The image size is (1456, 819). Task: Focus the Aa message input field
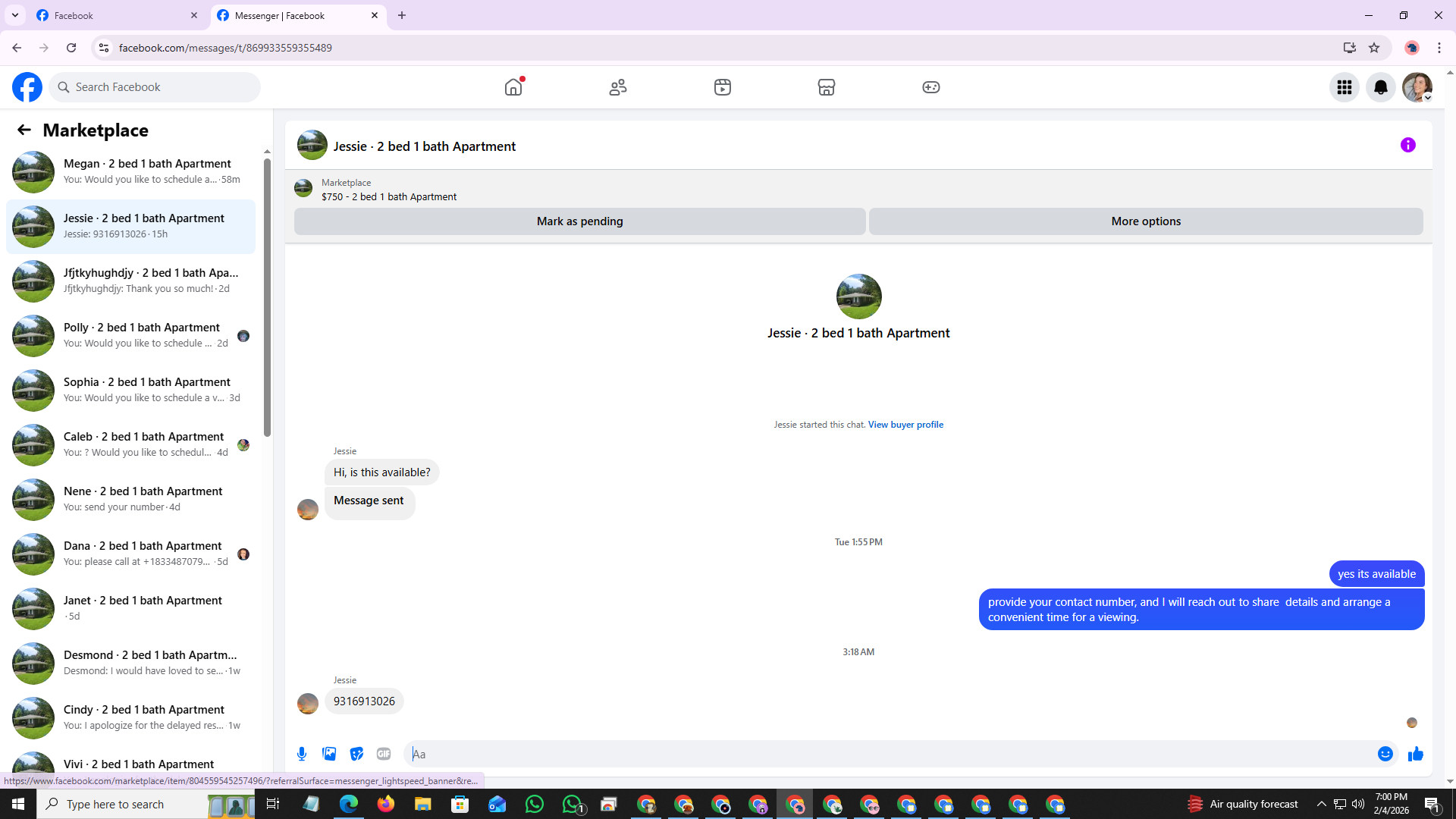coord(887,754)
